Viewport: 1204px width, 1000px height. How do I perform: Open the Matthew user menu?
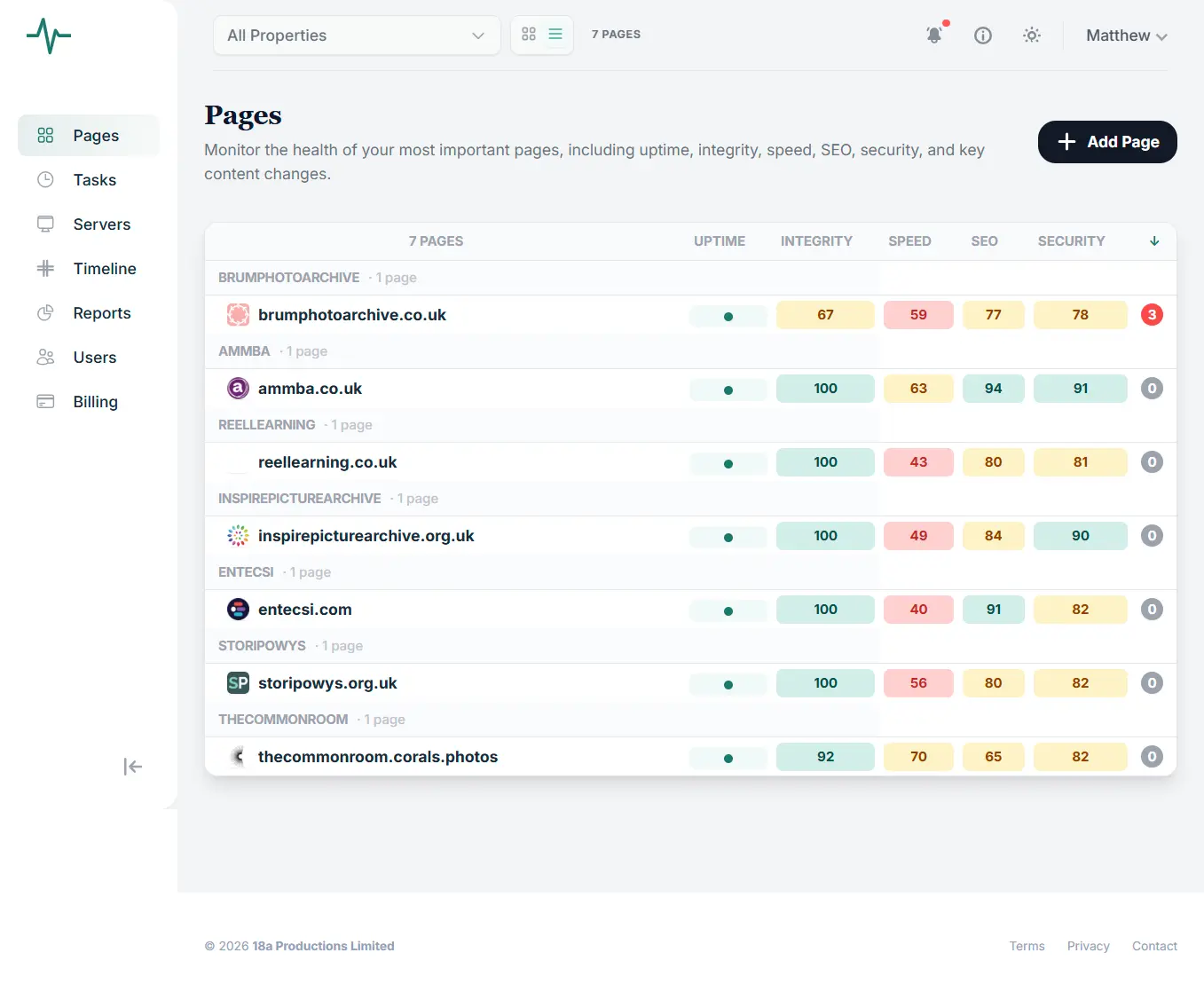[x=1127, y=35]
